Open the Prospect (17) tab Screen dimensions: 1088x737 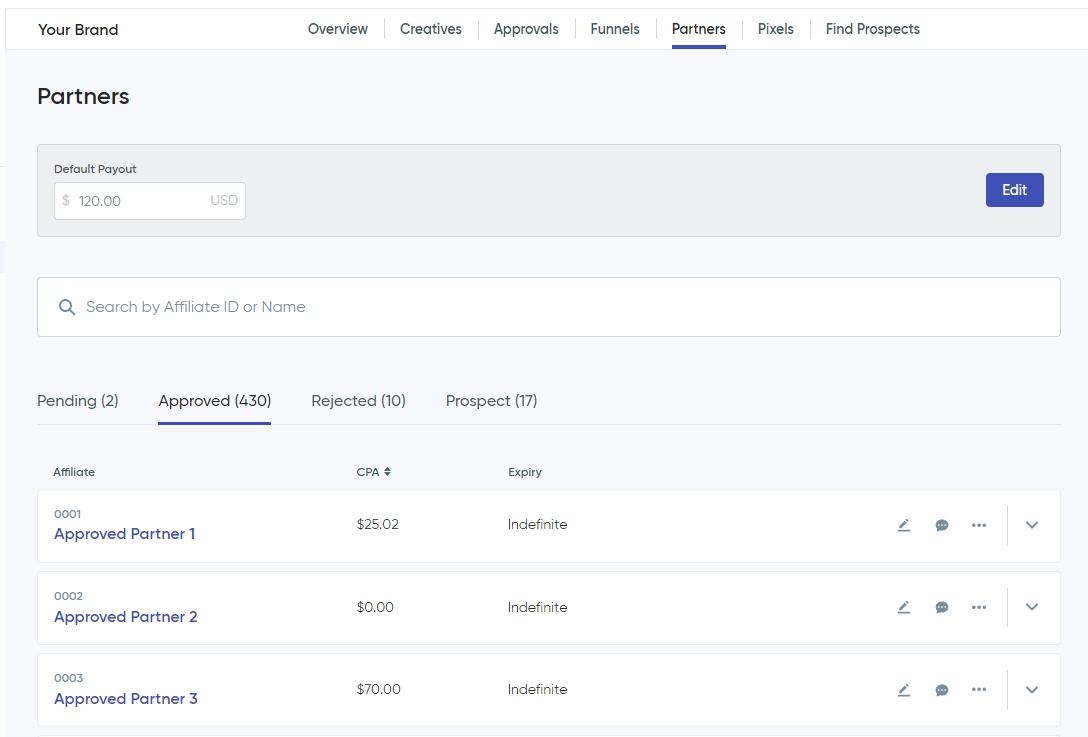point(491,401)
